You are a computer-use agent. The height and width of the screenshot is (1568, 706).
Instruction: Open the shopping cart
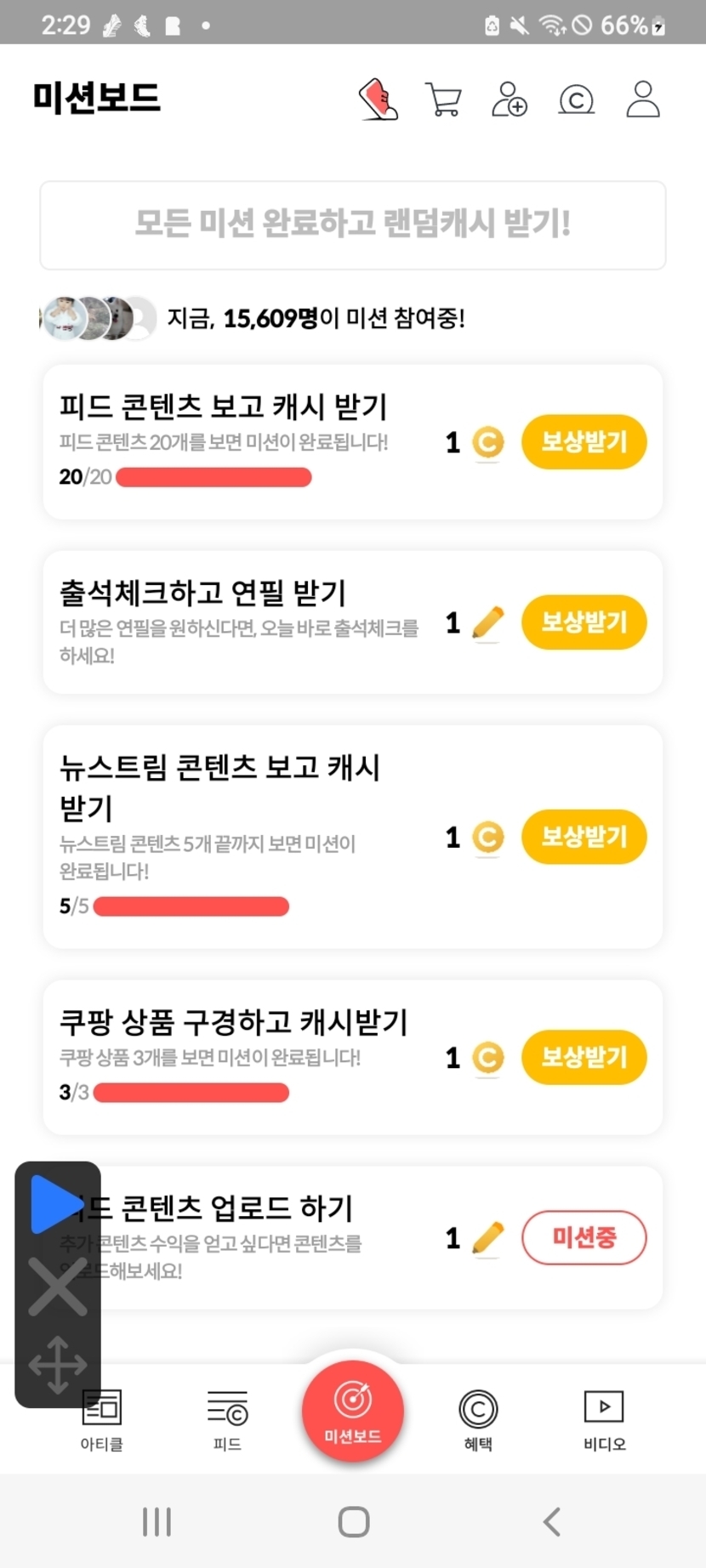tap(443, 99)
